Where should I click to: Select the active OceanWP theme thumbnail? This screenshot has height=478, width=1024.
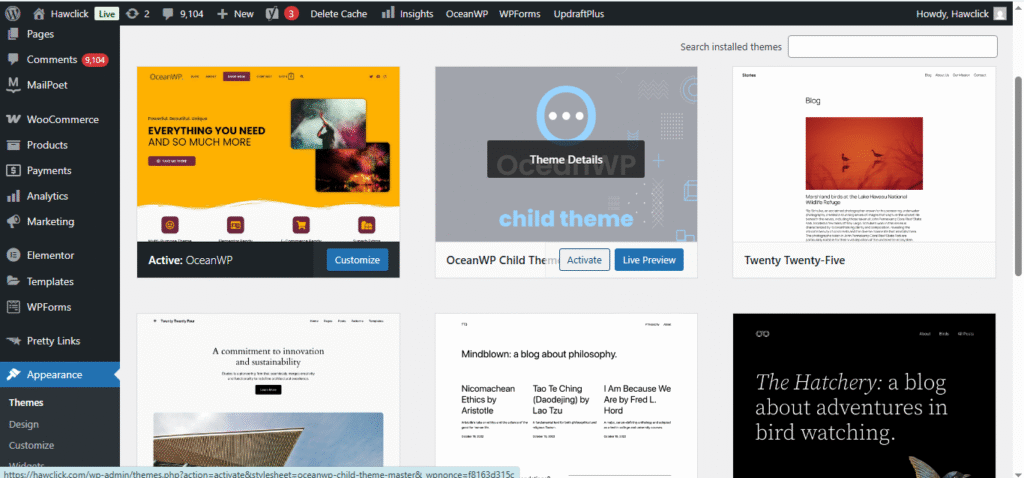(268, 154)
